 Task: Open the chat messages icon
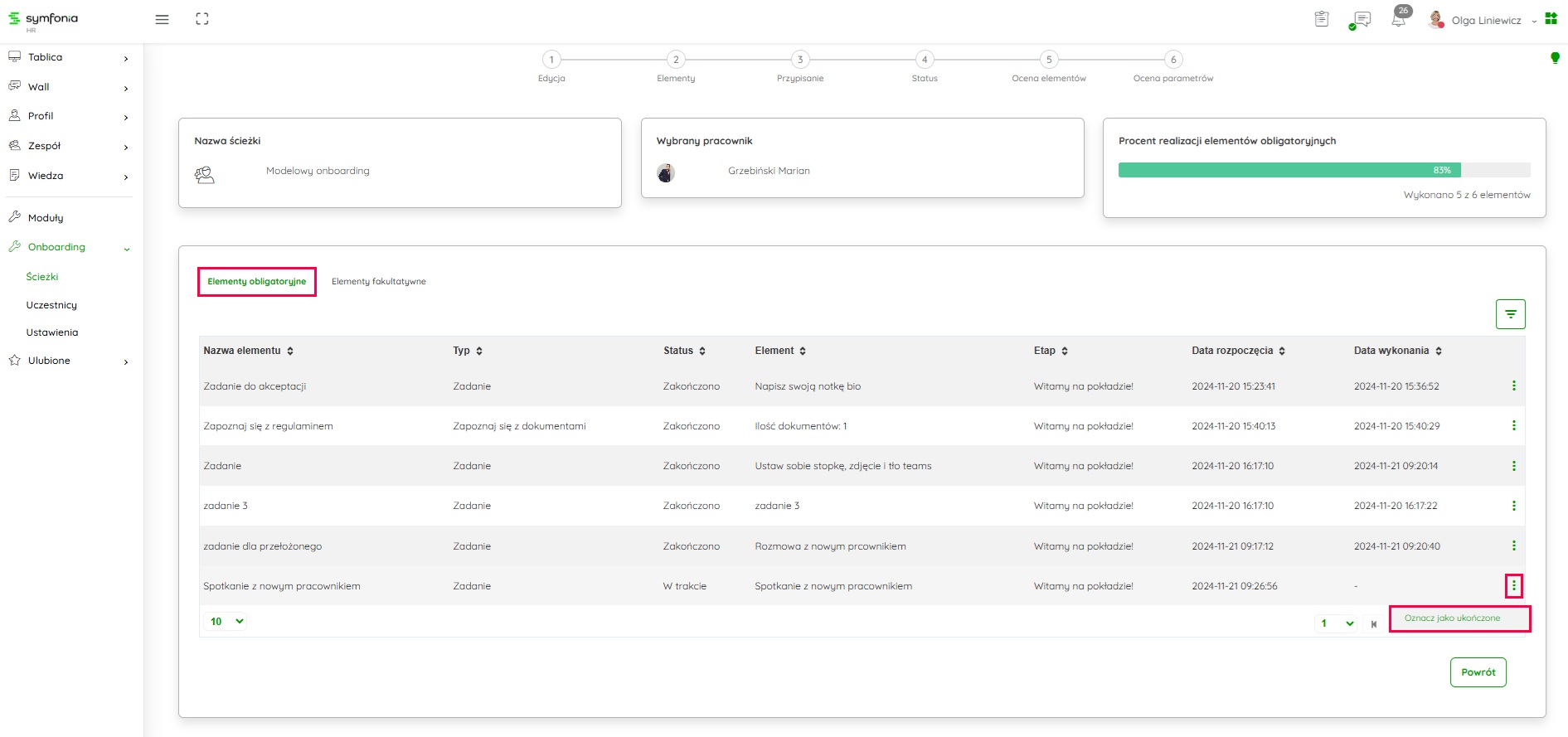coord(1361,20)
